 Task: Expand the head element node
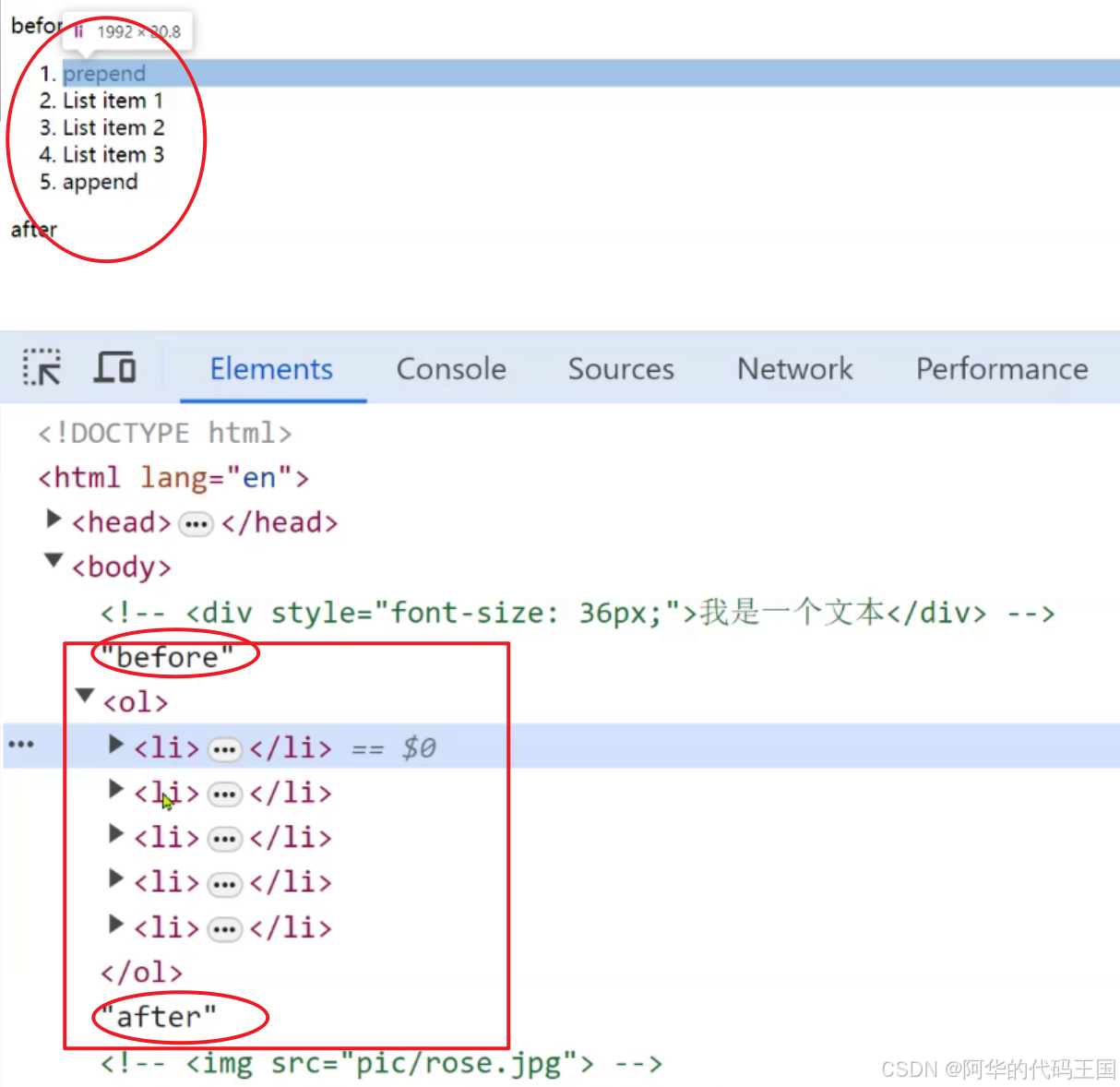[54, 520]
